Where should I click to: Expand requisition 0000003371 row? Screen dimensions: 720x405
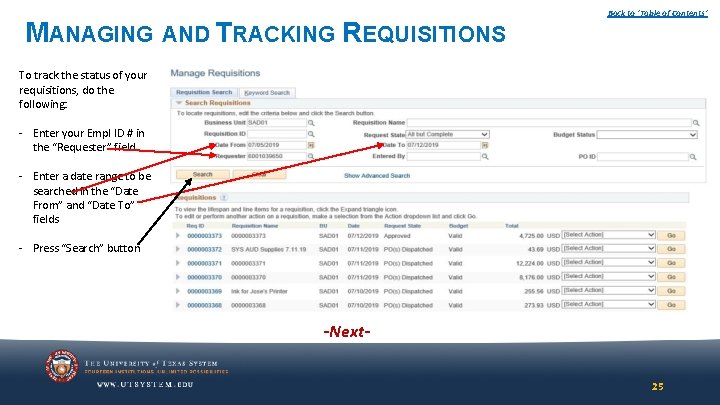178,263
